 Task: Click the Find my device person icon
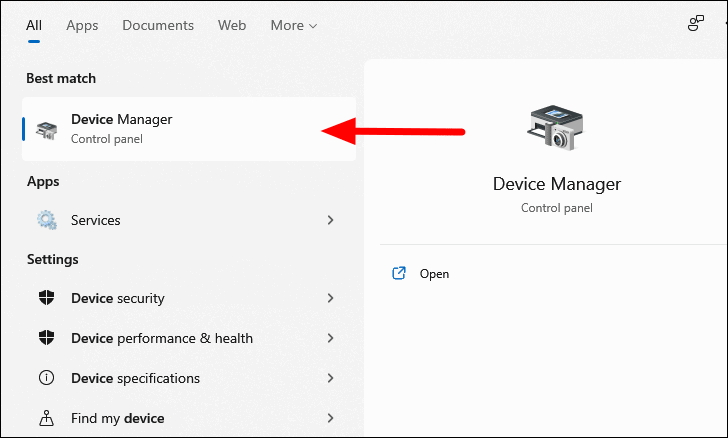pos(46,418)
